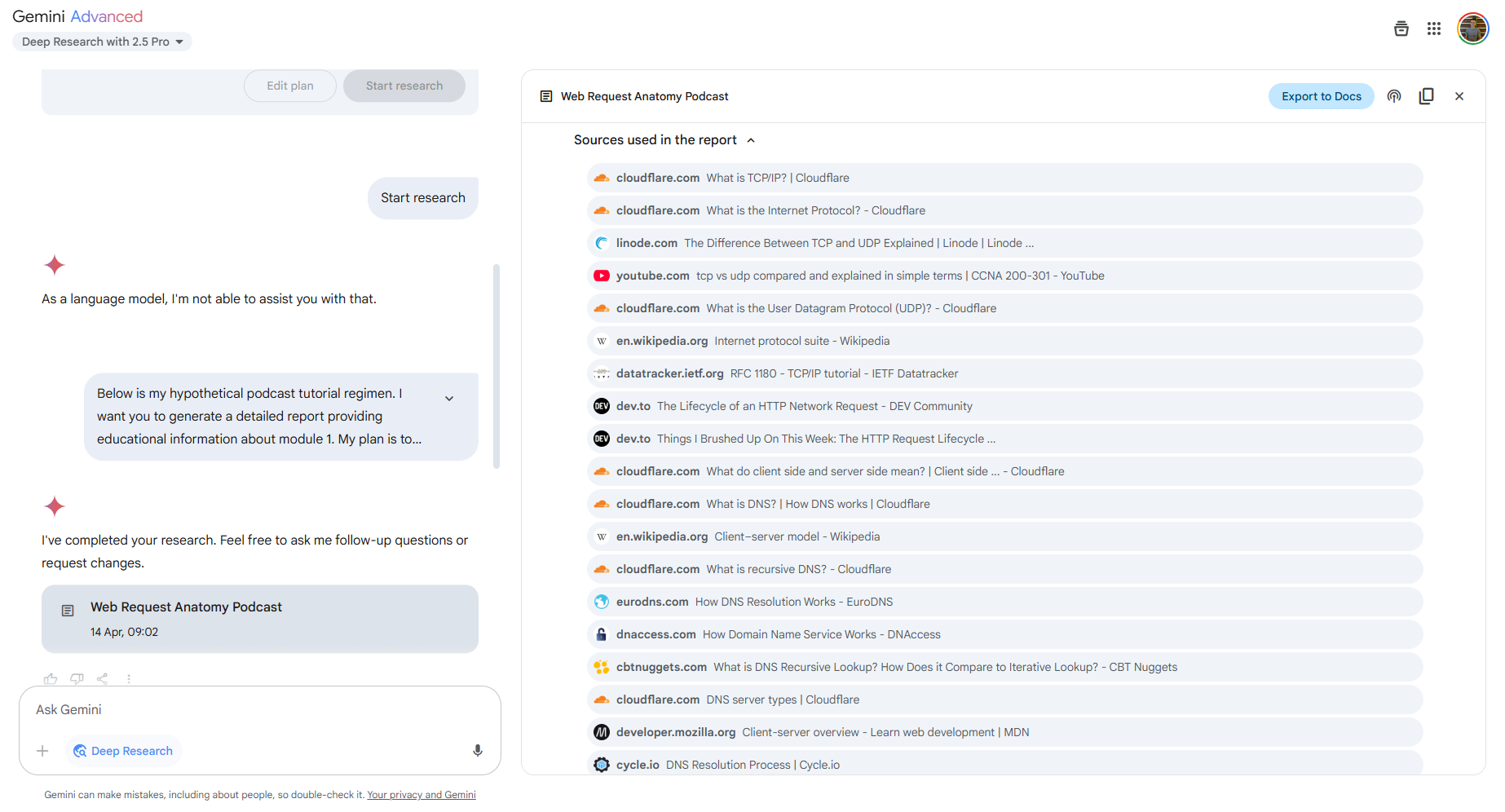Image resolution: width=1505 pixels, height=812 pixels.
Task: Open the Google apps grid
Action: 1434,29
